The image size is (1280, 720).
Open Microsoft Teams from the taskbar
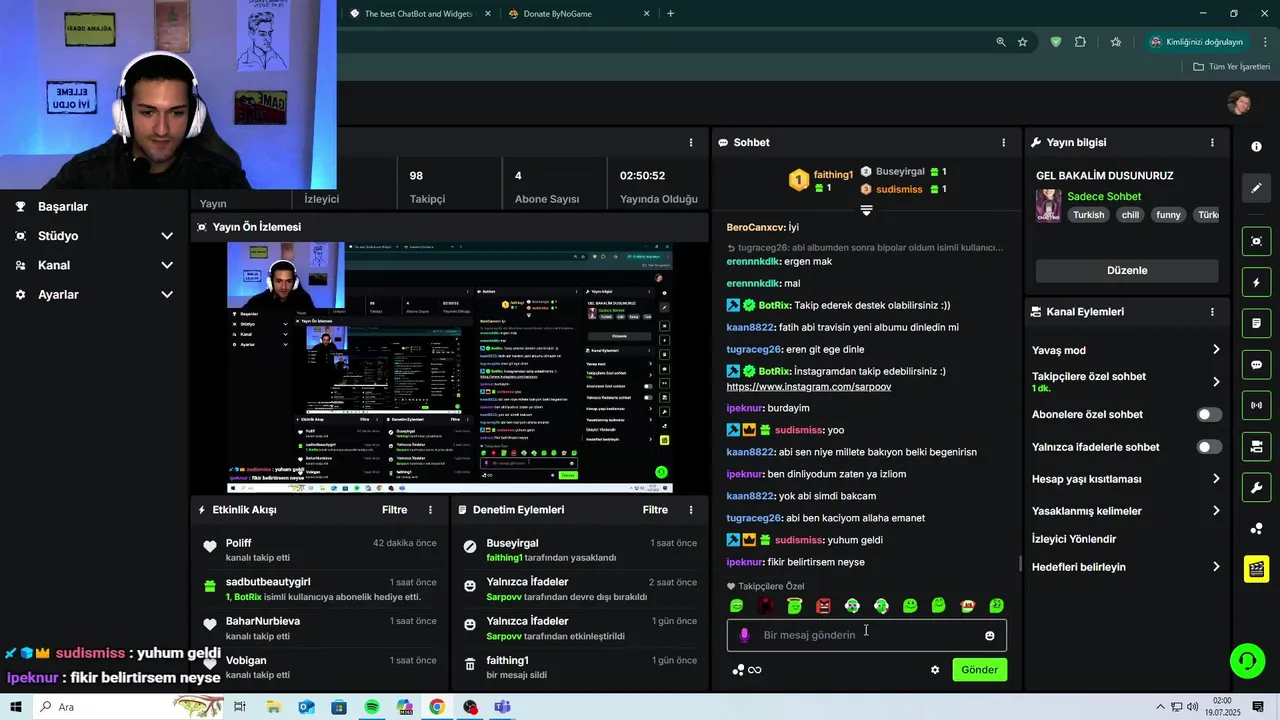[502, 707]
